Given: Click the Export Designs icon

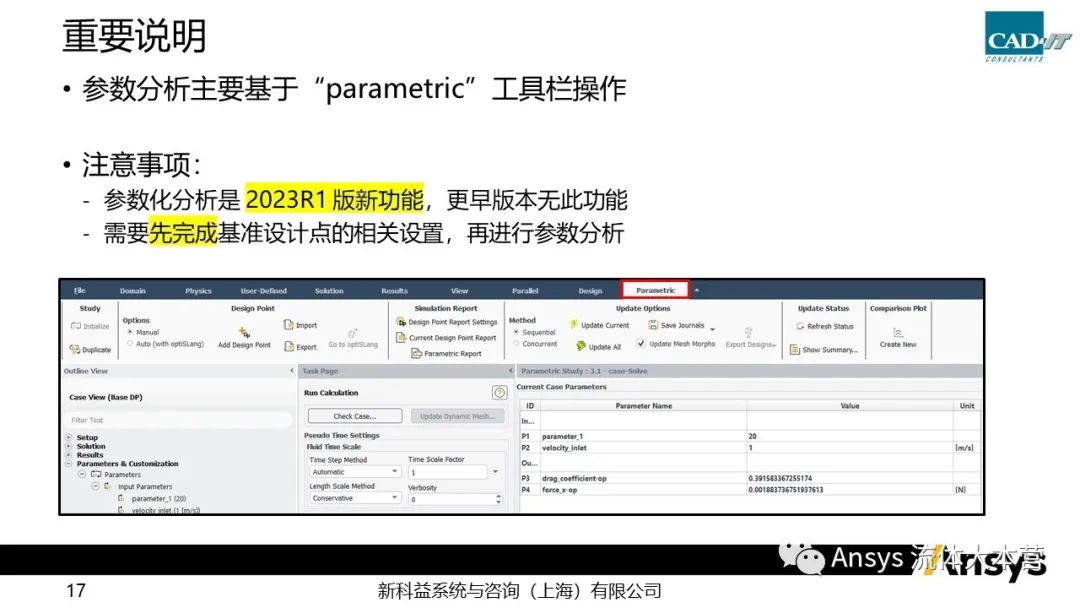Looking at the screenshot, I should tap(749, 333).
